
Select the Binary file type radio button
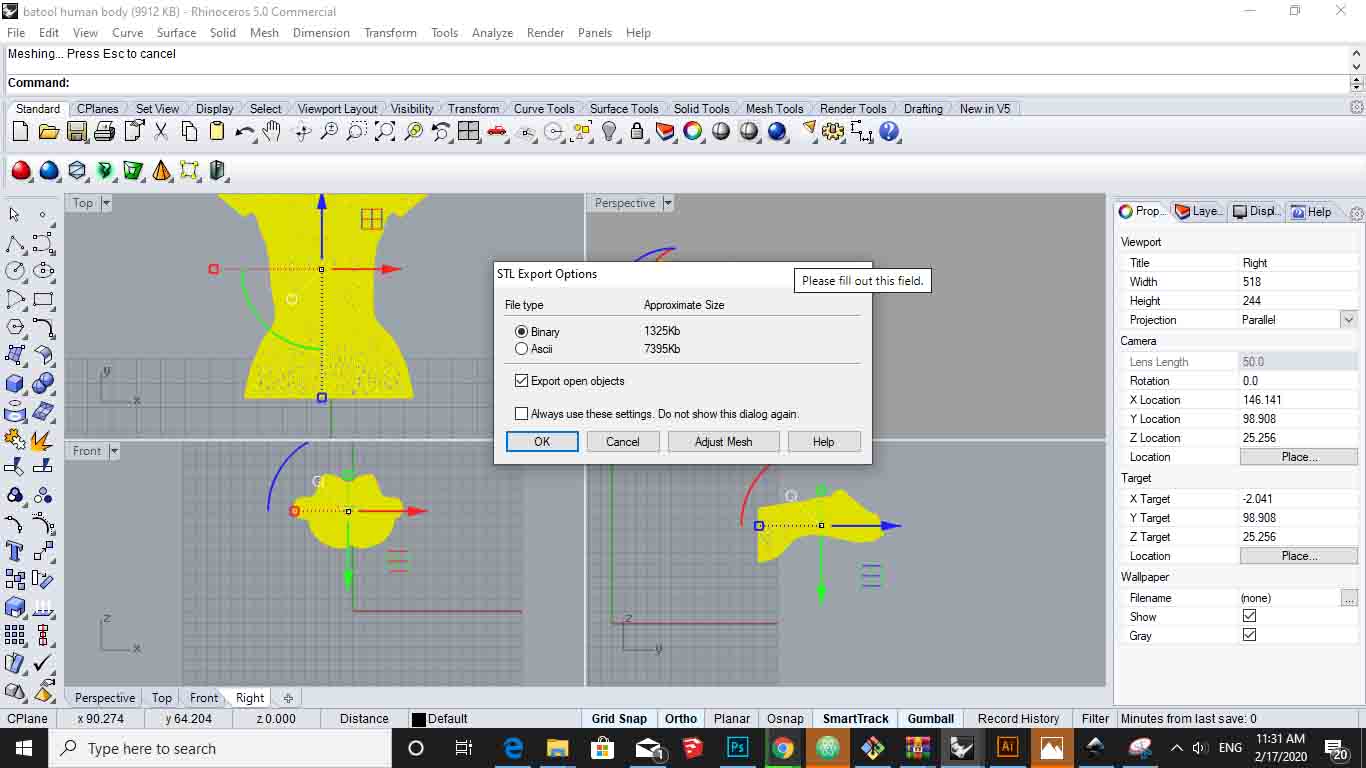coord(521,331)
